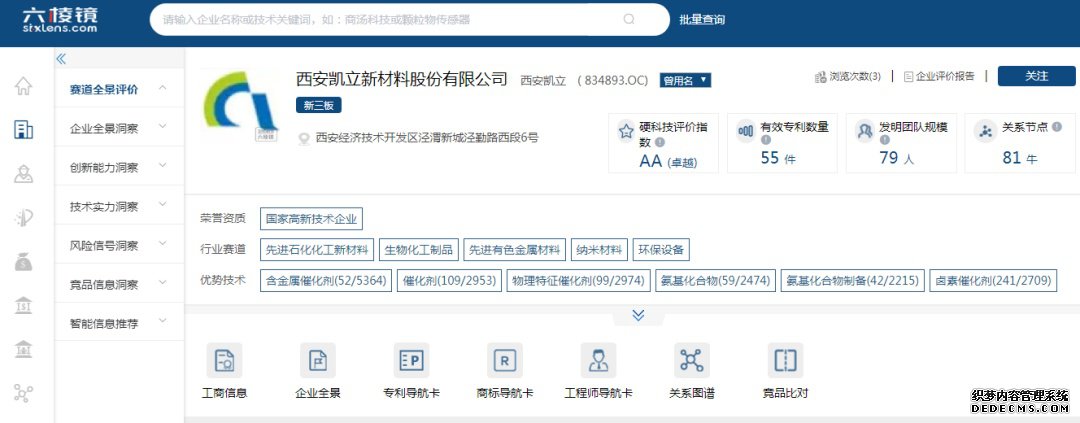Open 企业评价报告 link
The height and width of the screenshot is (423, 1080).
(939, 76)
